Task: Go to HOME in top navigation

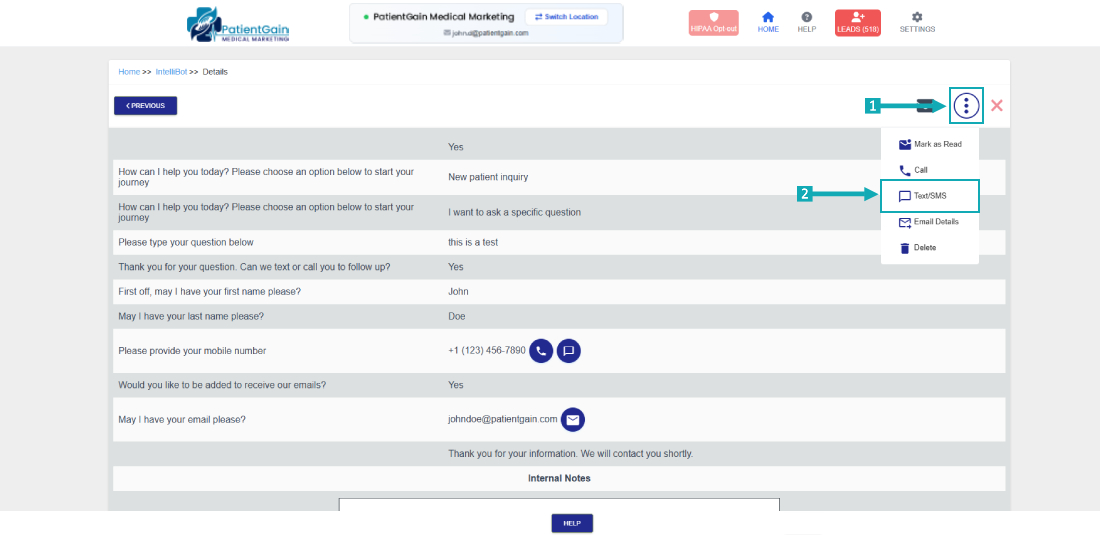Action: (x=768, y=22)
